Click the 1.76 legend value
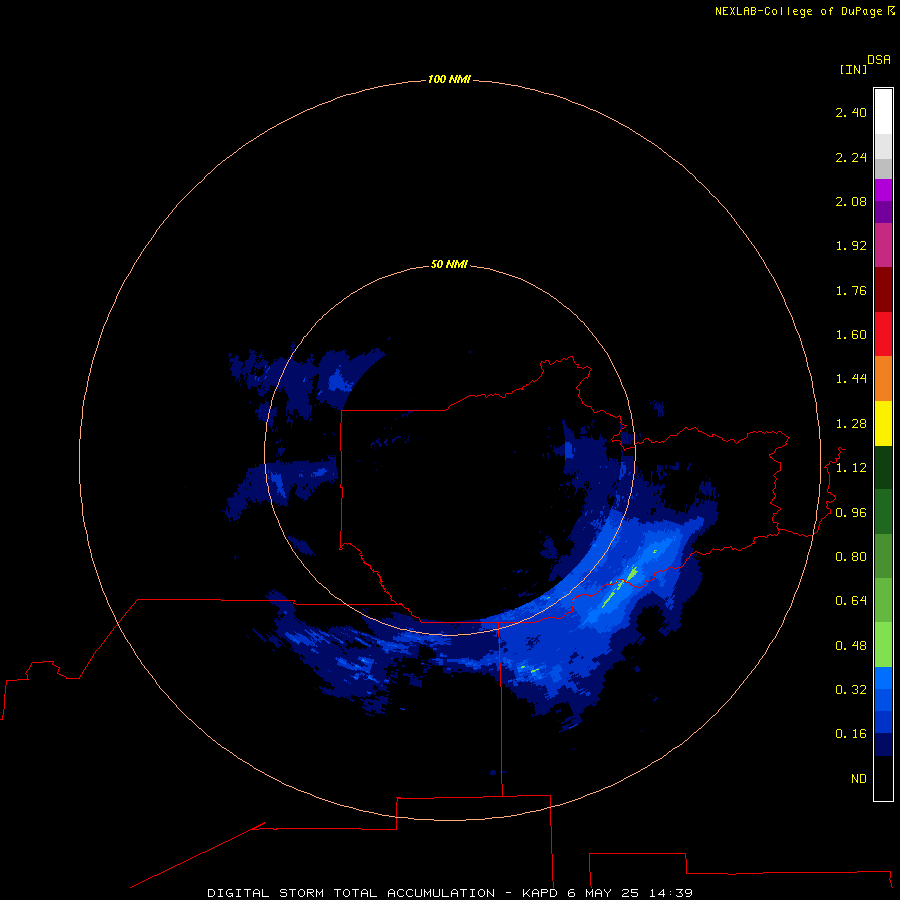Image resolution: width=900 pixels, height=900 pixels. [x=851, y=290]
